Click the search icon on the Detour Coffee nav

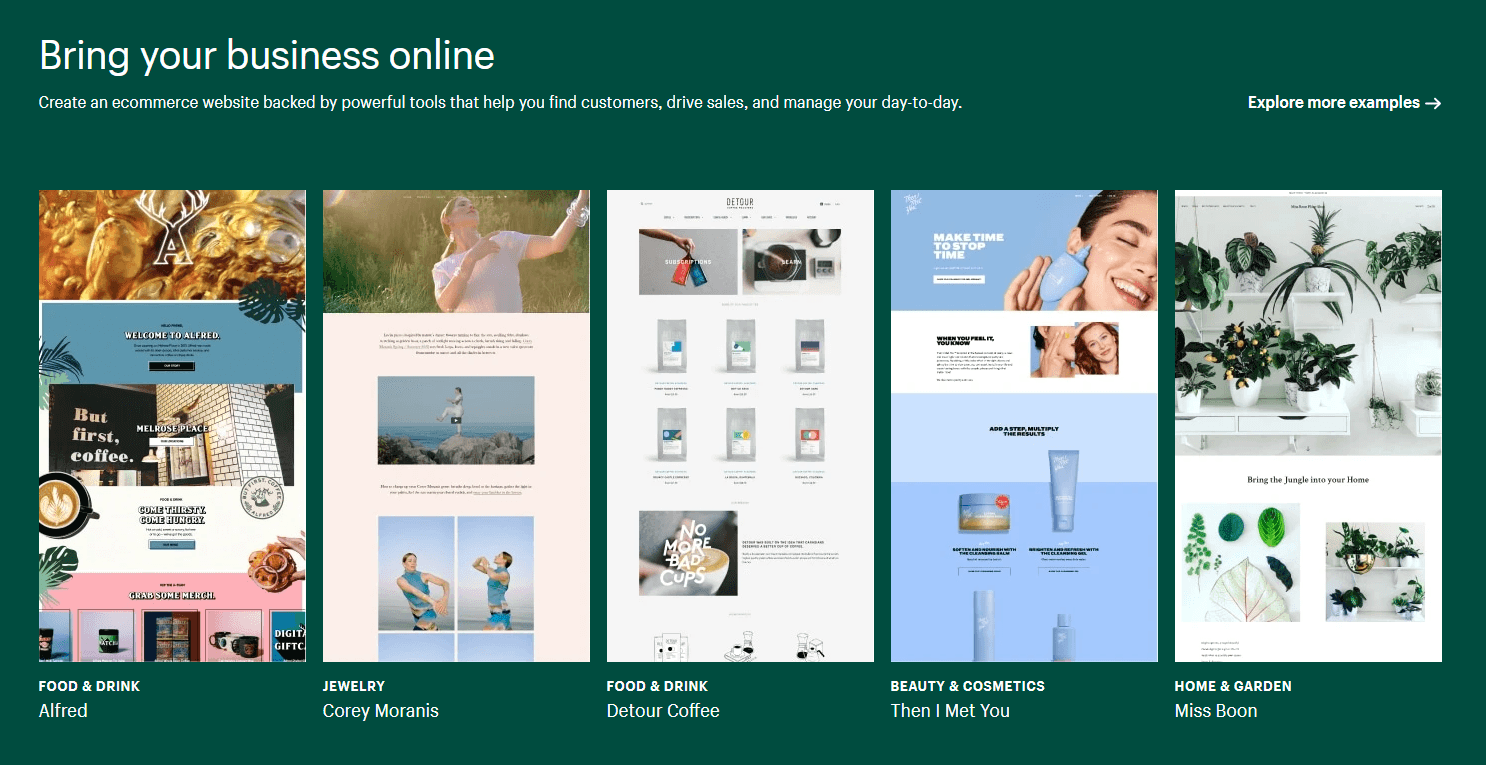pos(642,203)
